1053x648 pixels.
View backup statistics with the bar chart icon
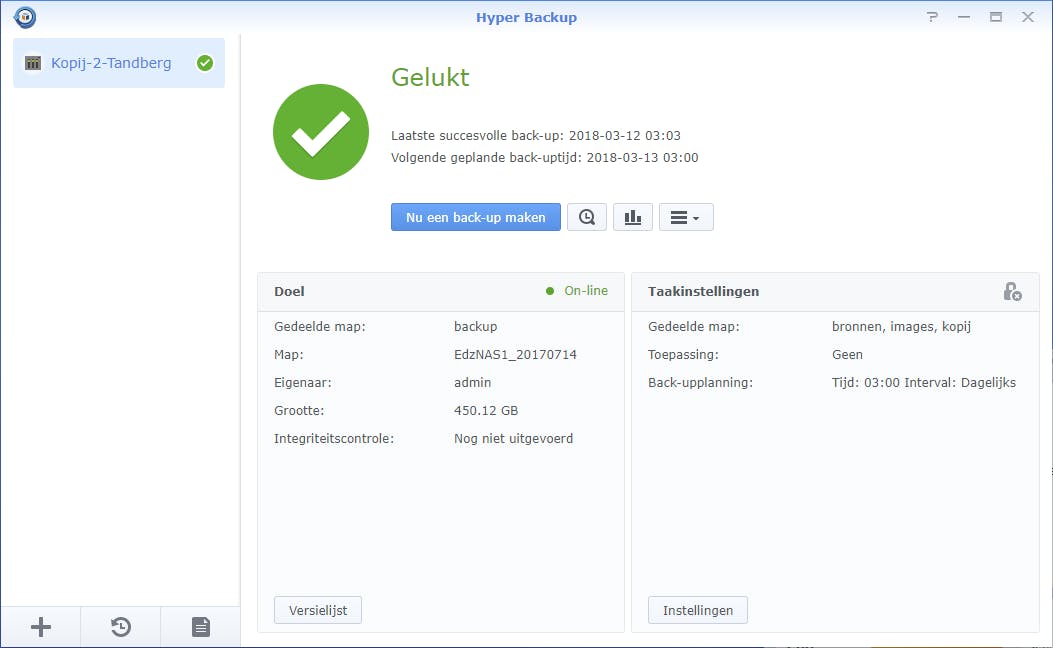(632, 217)
